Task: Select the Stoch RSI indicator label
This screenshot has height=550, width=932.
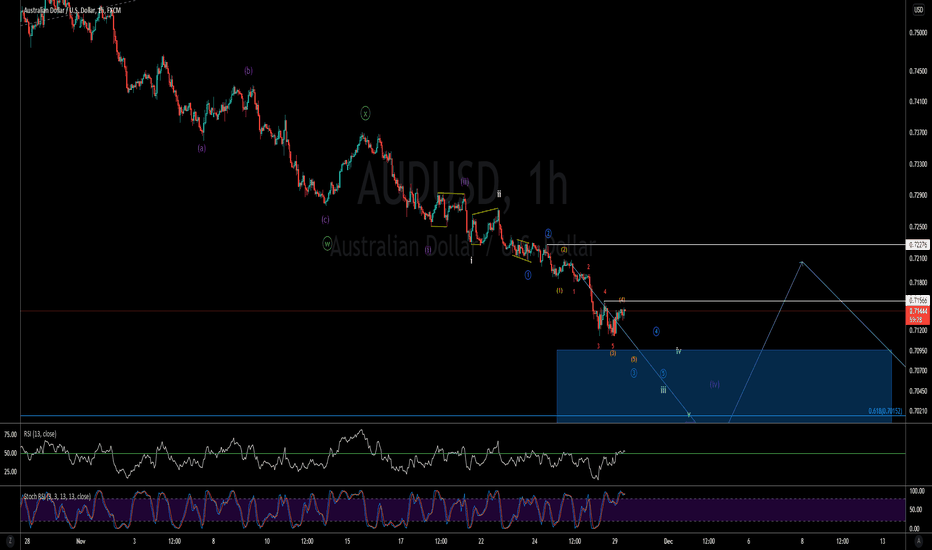Action: 57,496
